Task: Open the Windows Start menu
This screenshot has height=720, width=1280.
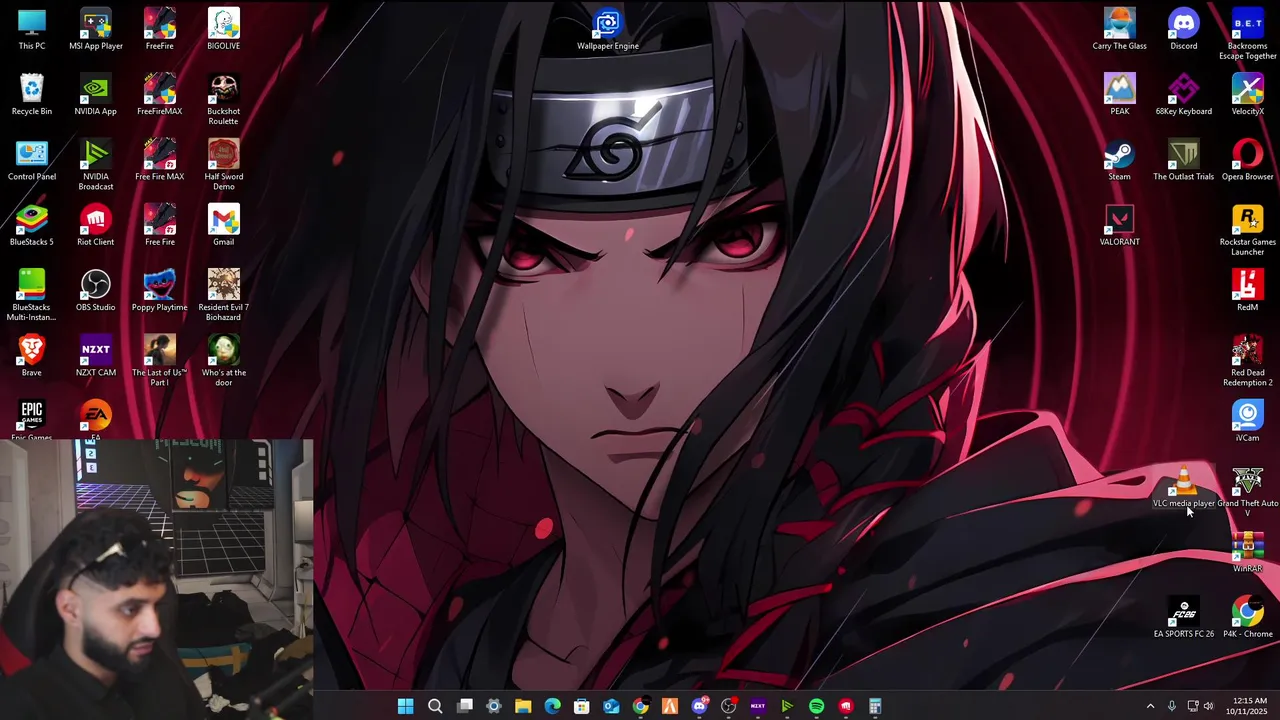Action: pyautogui.click(x=405, y=707)
